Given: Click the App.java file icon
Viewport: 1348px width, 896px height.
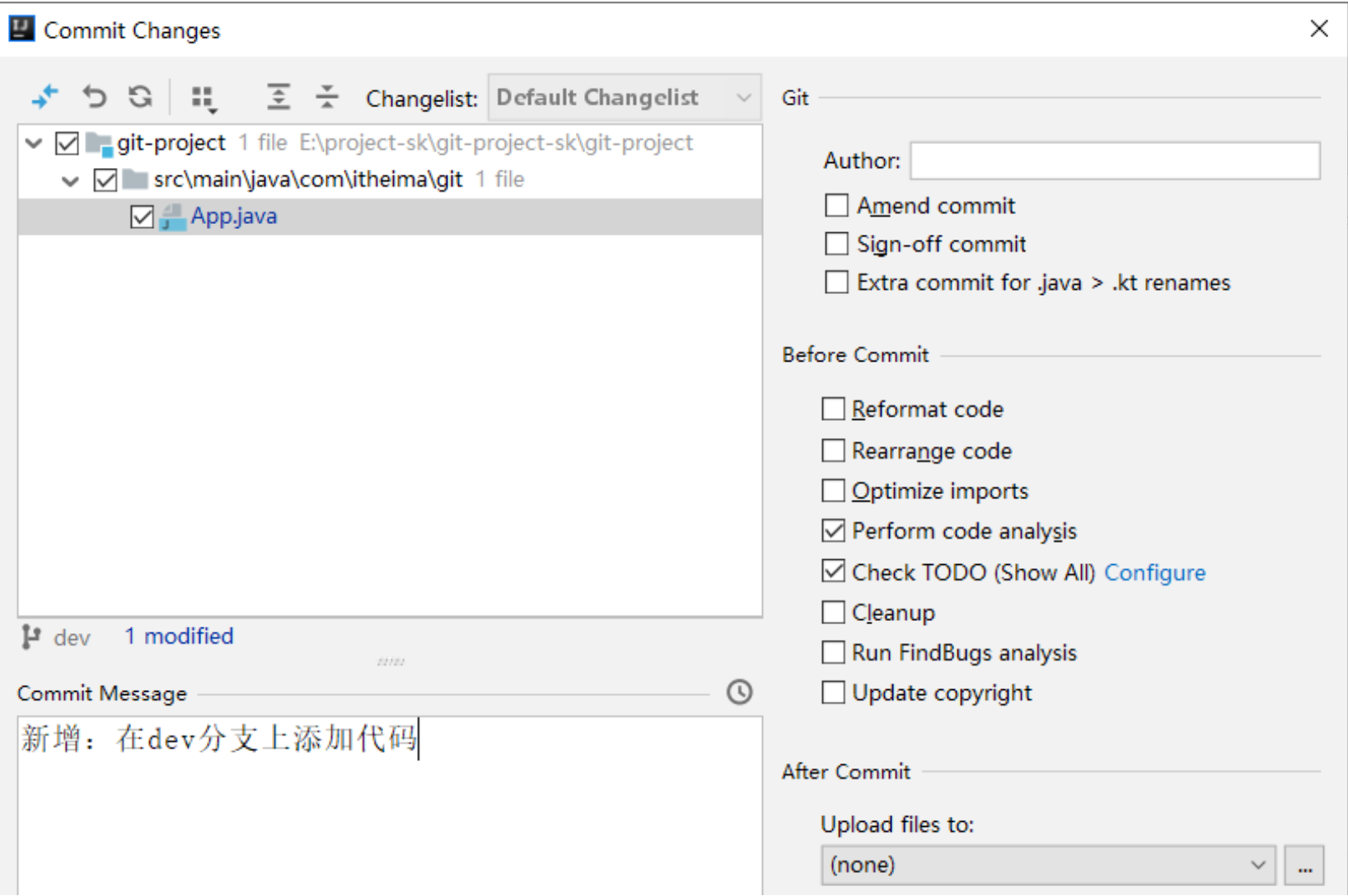Looking at the screenshot, I should pos(172,217).
